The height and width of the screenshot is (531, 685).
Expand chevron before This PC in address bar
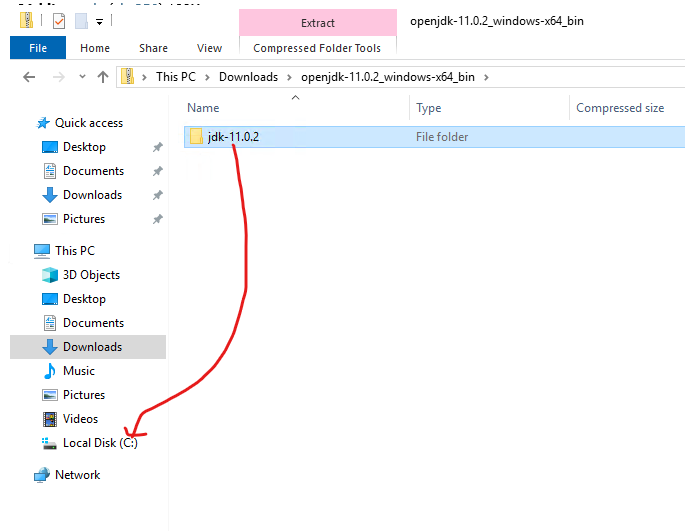click(144, 77)
